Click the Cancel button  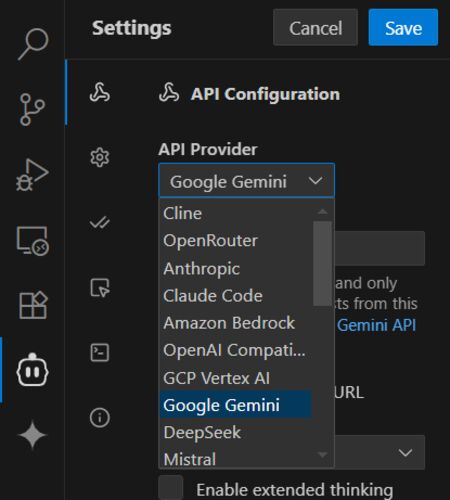point(315,28)
